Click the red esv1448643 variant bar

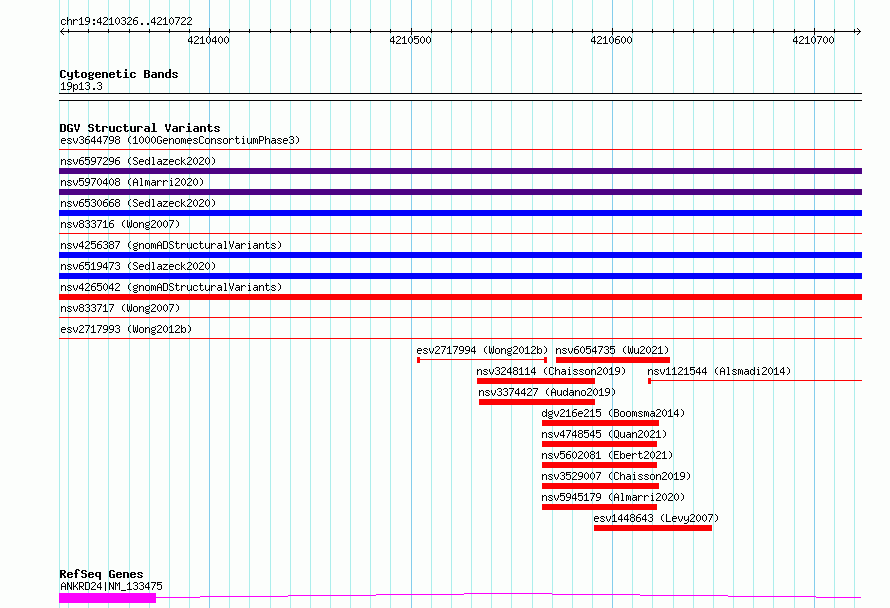[653, 528]
